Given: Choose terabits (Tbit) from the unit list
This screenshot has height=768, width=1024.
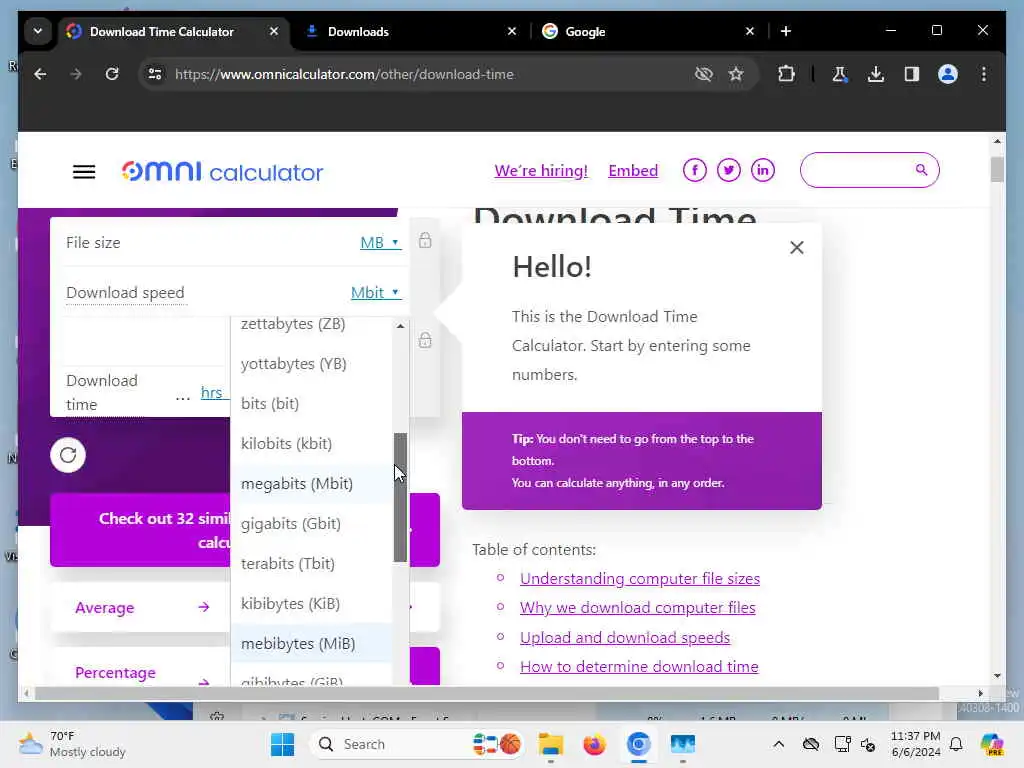Looking at the screenshot, I should point(312,564).
